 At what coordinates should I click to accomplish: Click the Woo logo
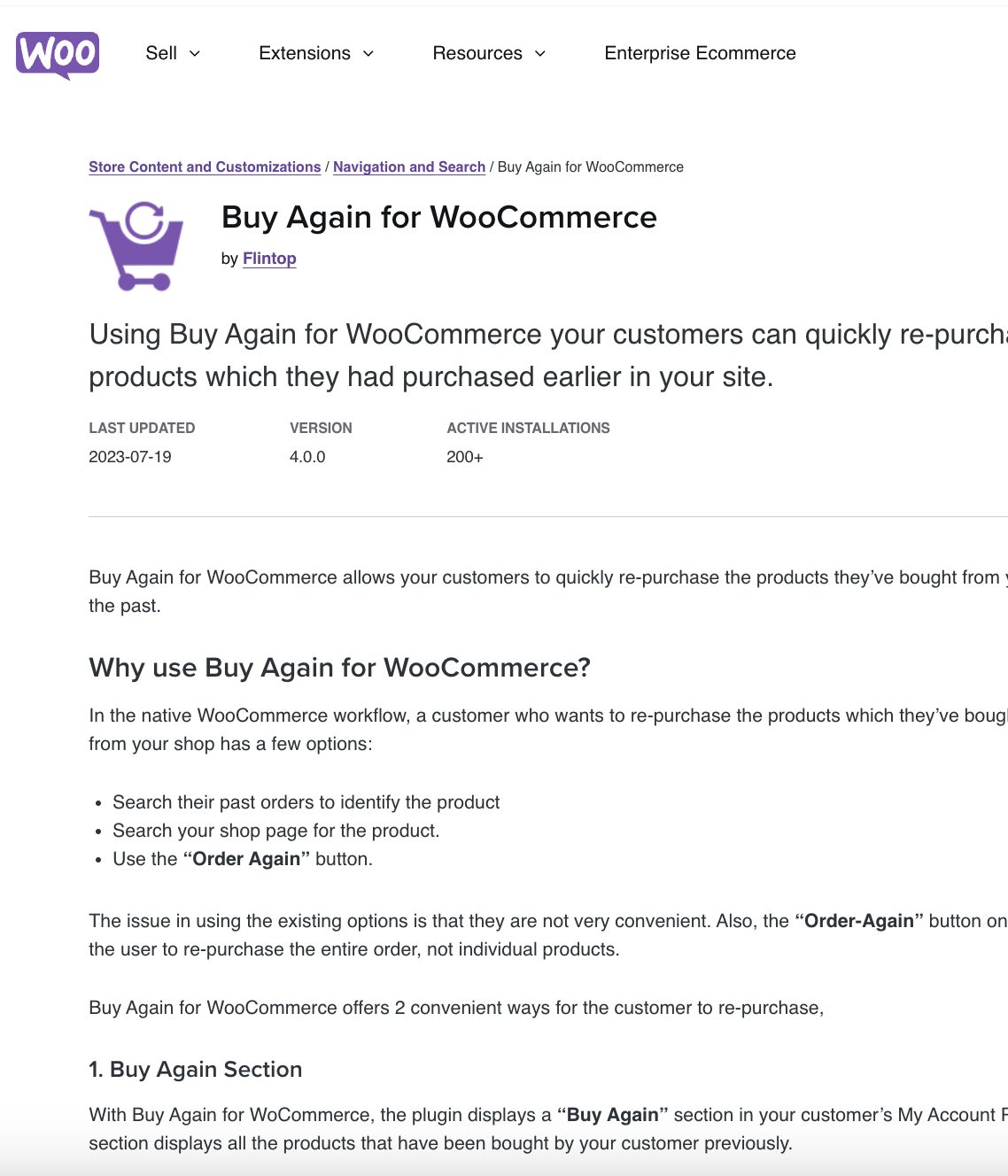(58, 55)
